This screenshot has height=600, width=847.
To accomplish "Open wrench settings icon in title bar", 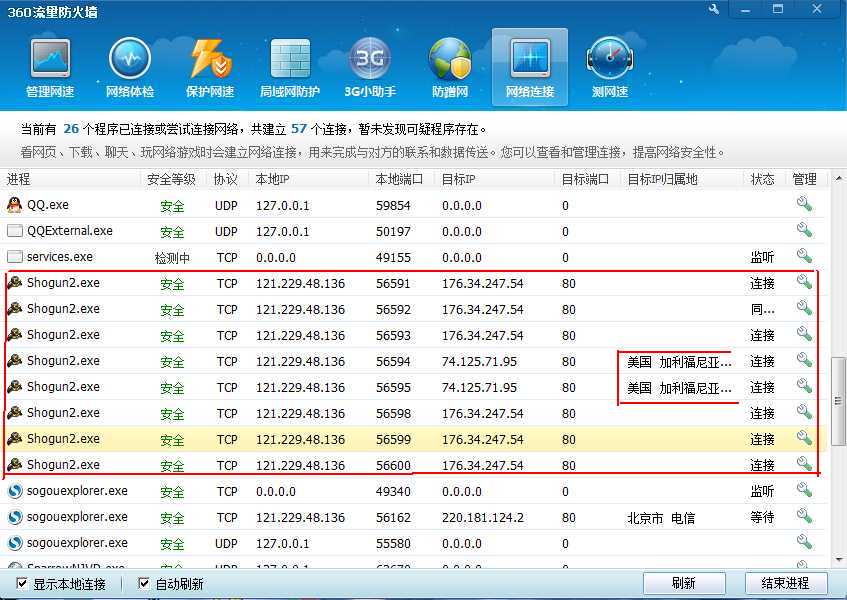I will coord(714,9).
